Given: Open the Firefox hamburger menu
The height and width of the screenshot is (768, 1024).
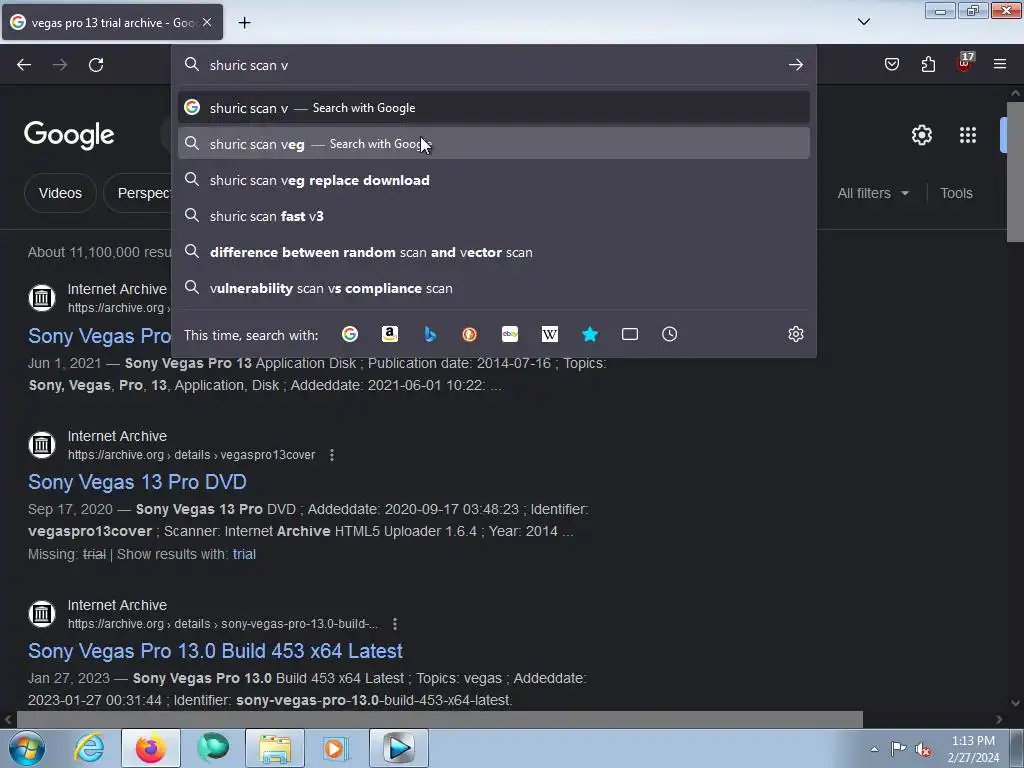Looking at the screenshot, I should coord(1000,64).
